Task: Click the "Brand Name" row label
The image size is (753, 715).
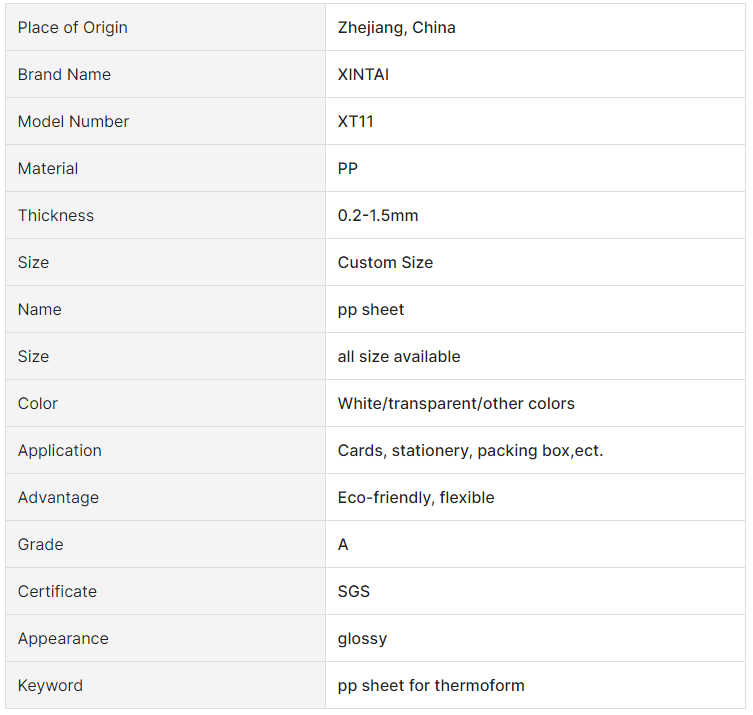Action: tap(64, 75)
